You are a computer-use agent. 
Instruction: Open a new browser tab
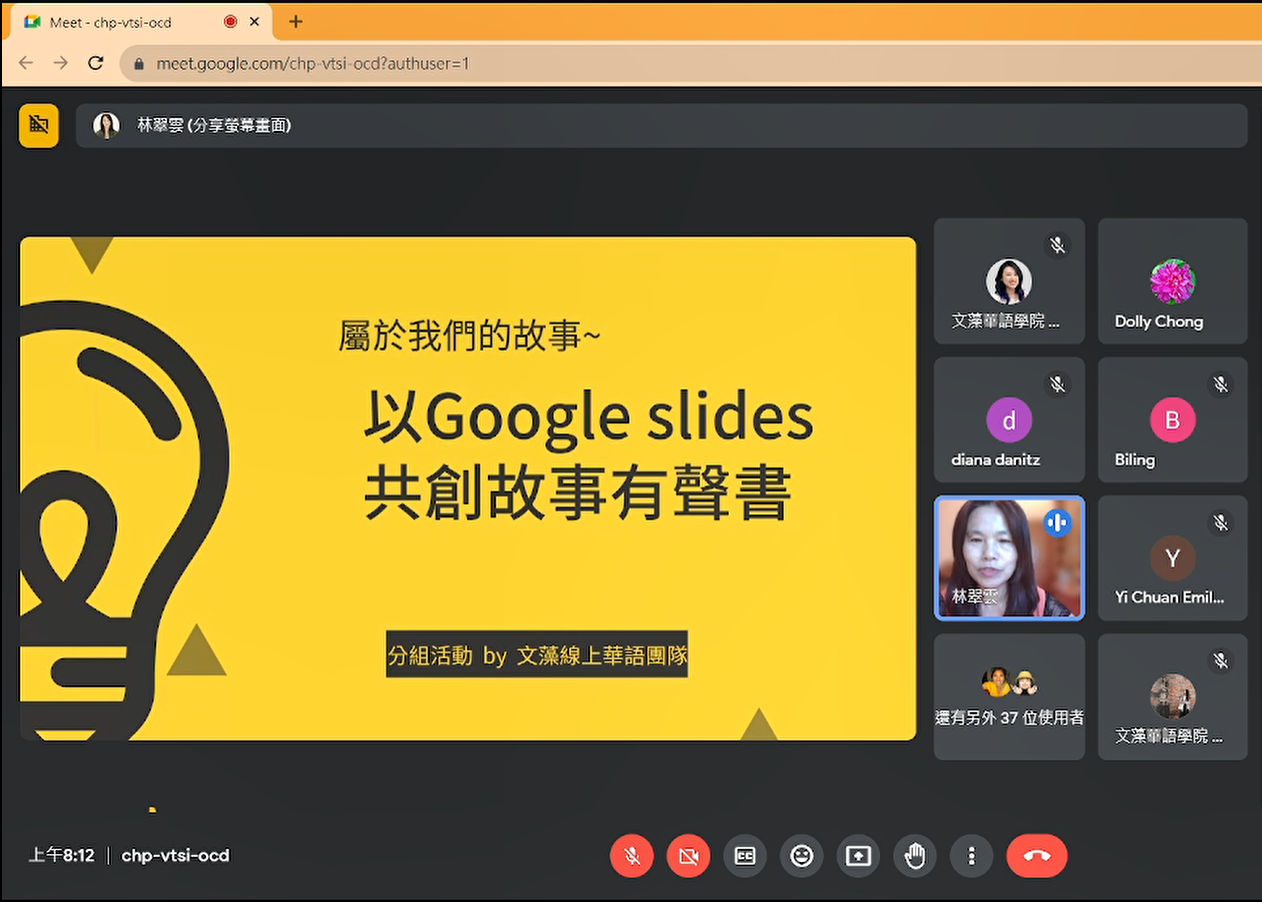(x=295, y=21)
